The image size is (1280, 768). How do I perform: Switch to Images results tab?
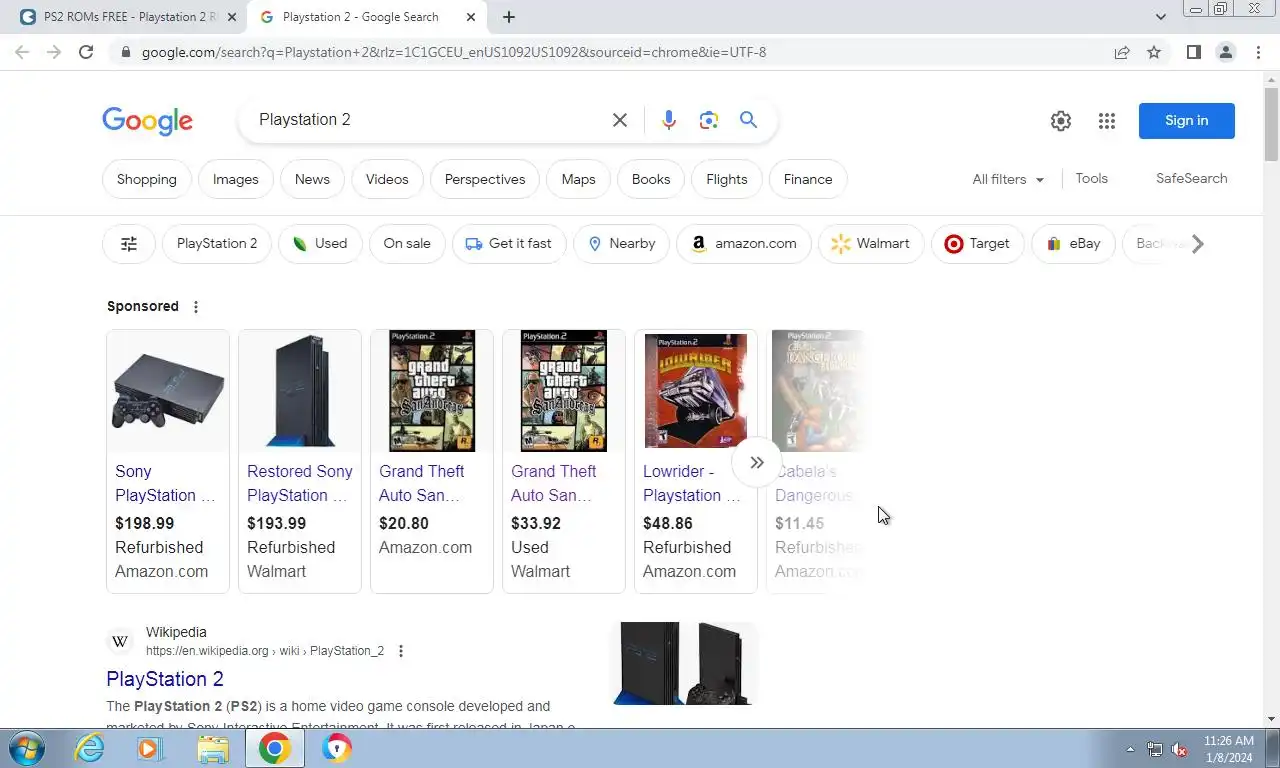click(236, 180)
